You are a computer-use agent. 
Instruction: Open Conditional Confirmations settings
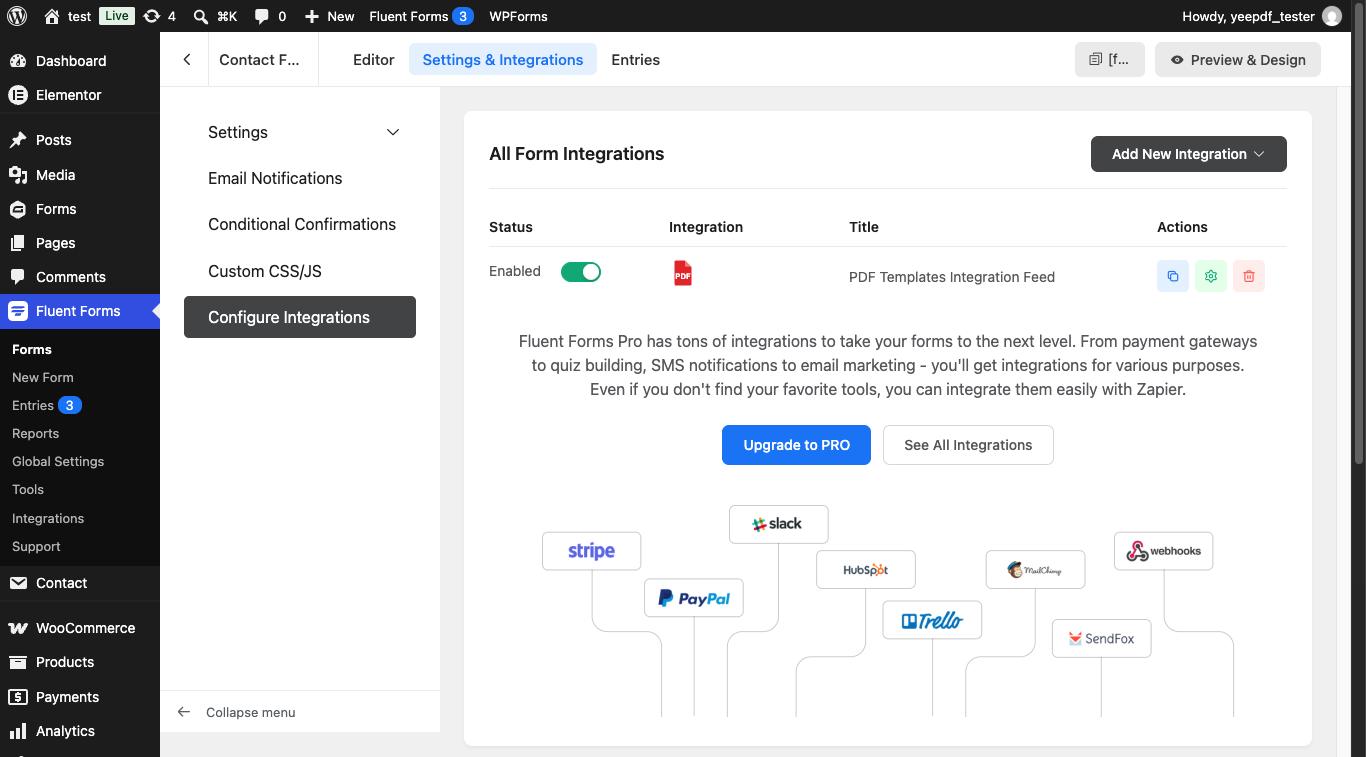[x=302, y=224]
